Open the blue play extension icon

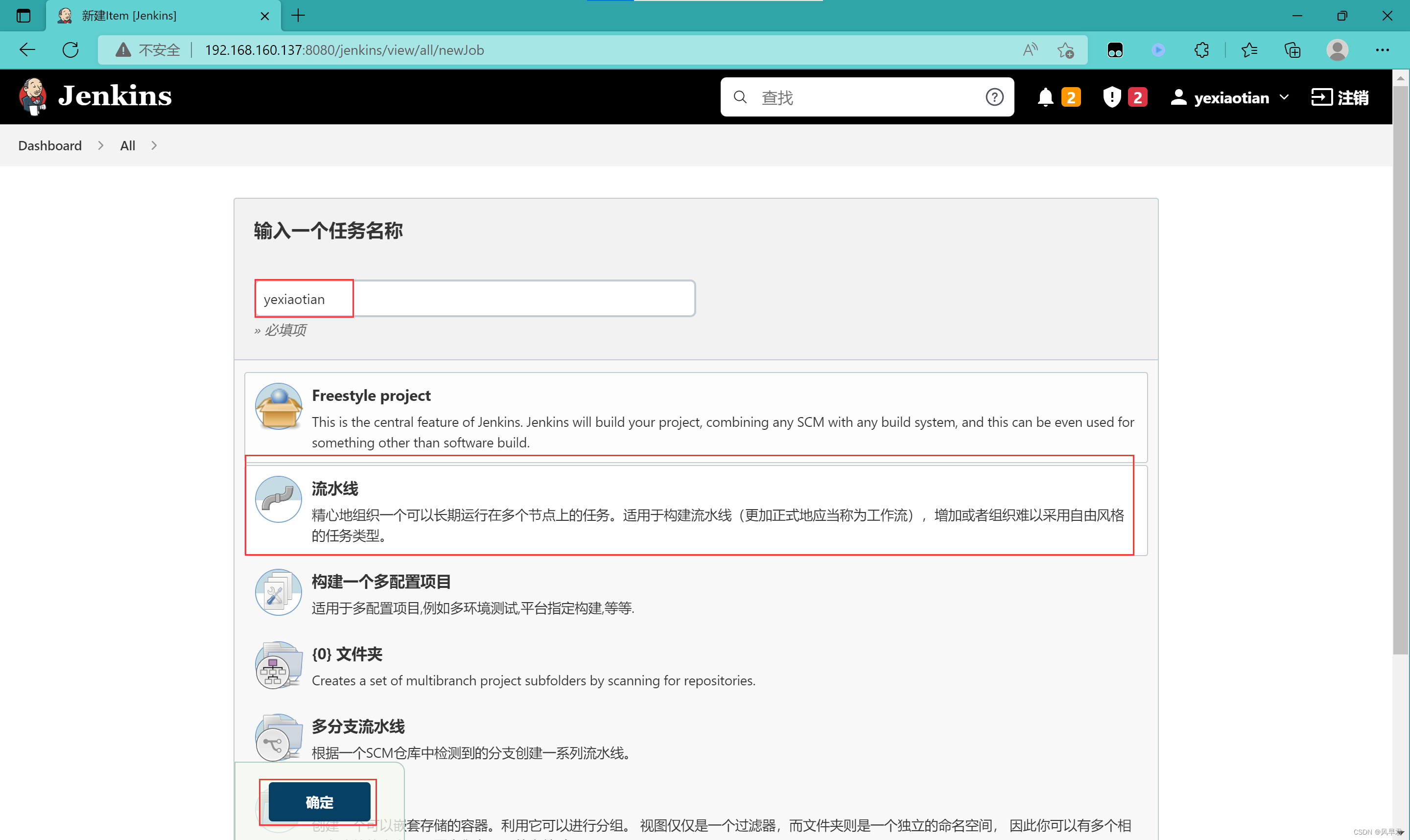pyautogui.click(x=1158, y=50)
